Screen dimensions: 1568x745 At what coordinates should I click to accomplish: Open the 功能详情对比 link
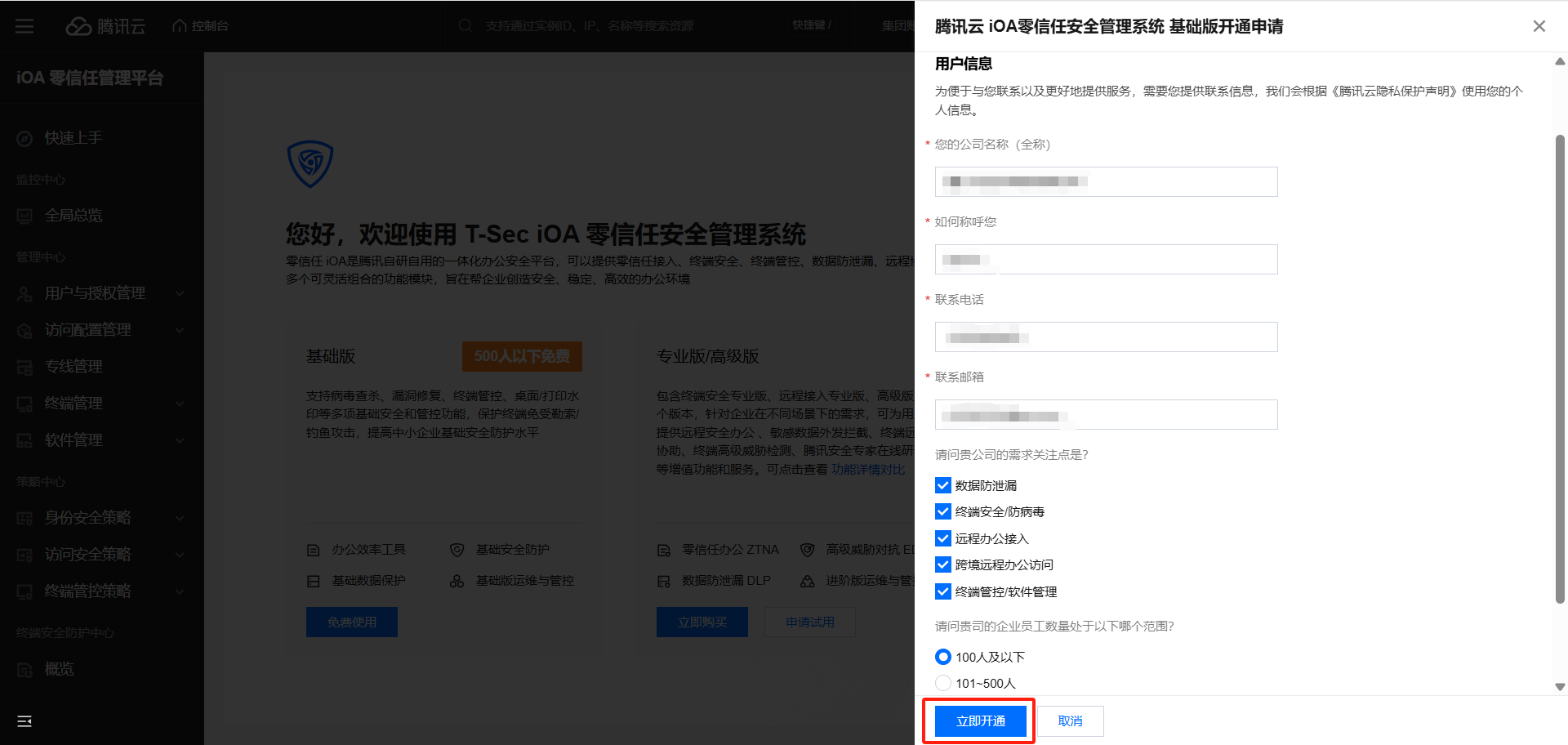868,470
